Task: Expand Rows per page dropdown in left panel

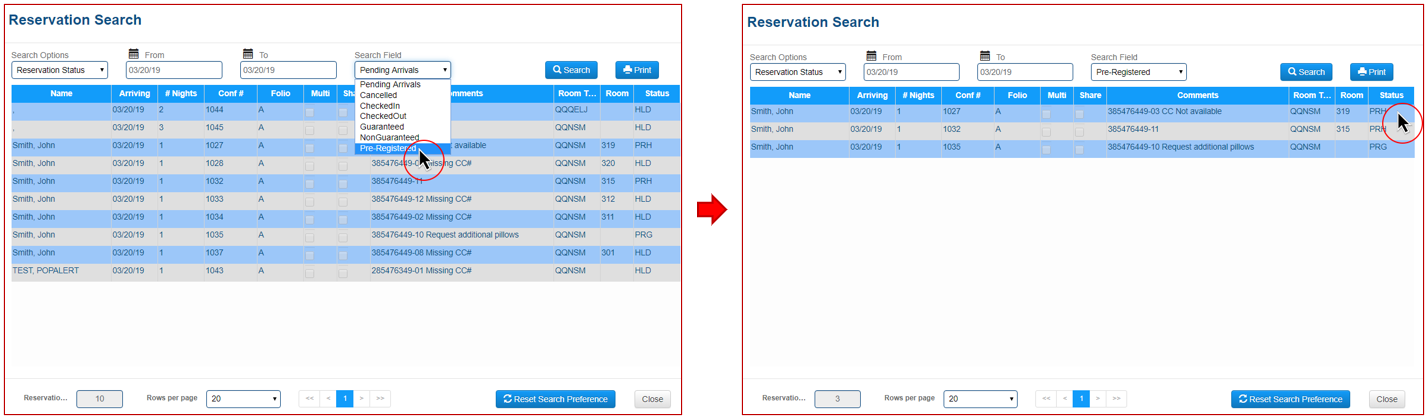Action: coord(243,398)
